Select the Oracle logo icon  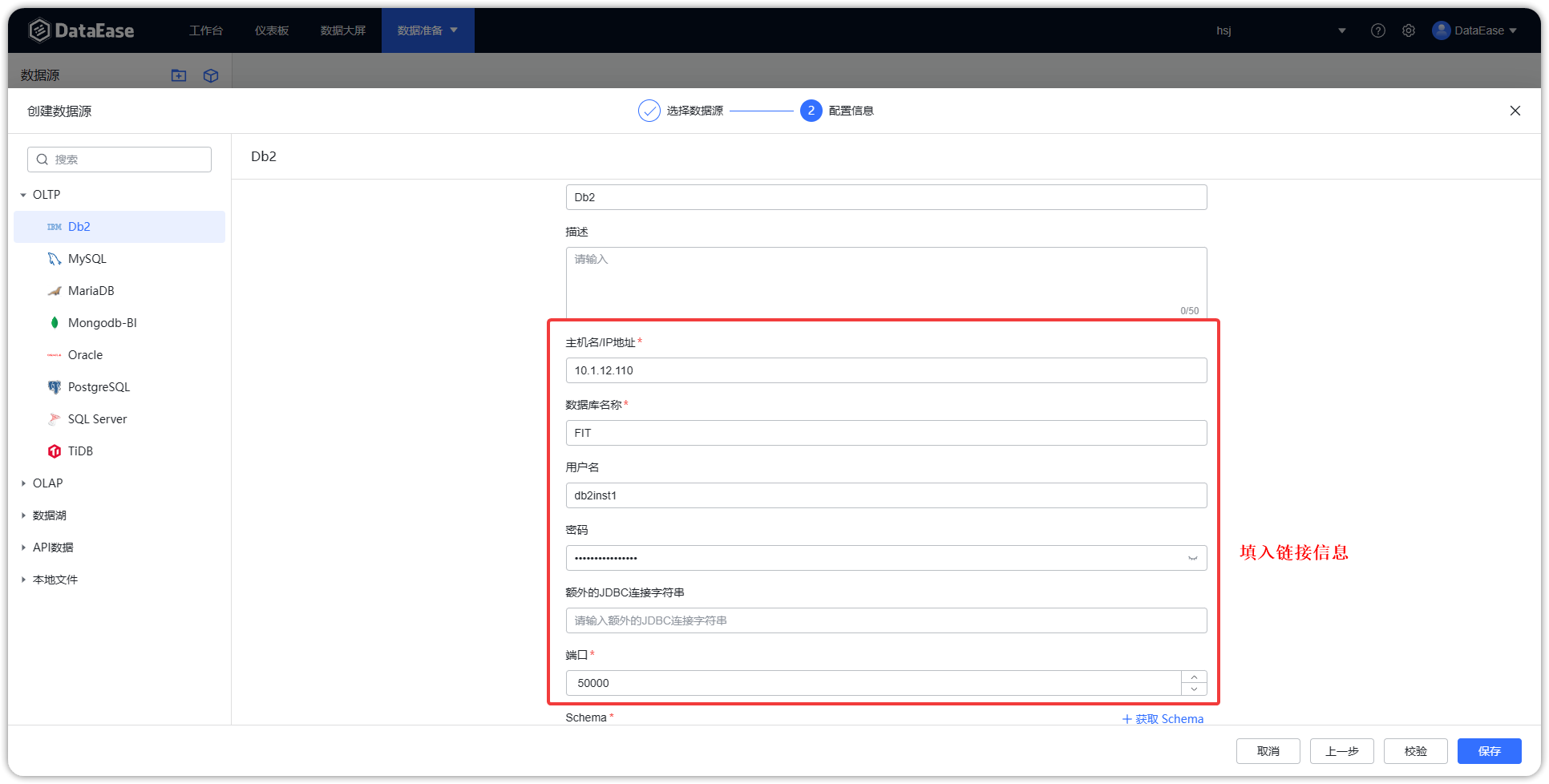point(54,355)
